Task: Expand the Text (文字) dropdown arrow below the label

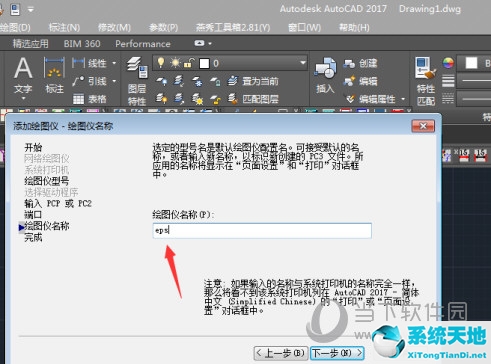Action: (23, 99)
